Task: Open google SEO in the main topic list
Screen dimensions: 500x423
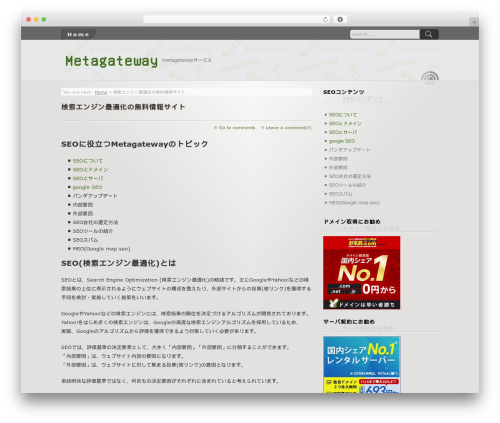Action: click(87, 187)
